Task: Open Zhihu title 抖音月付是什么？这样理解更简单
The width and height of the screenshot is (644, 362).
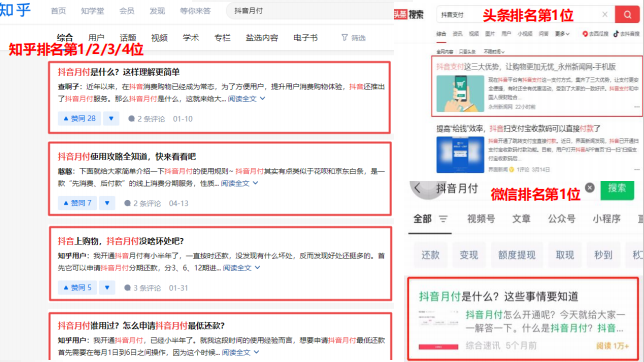Action: (119, 72)
